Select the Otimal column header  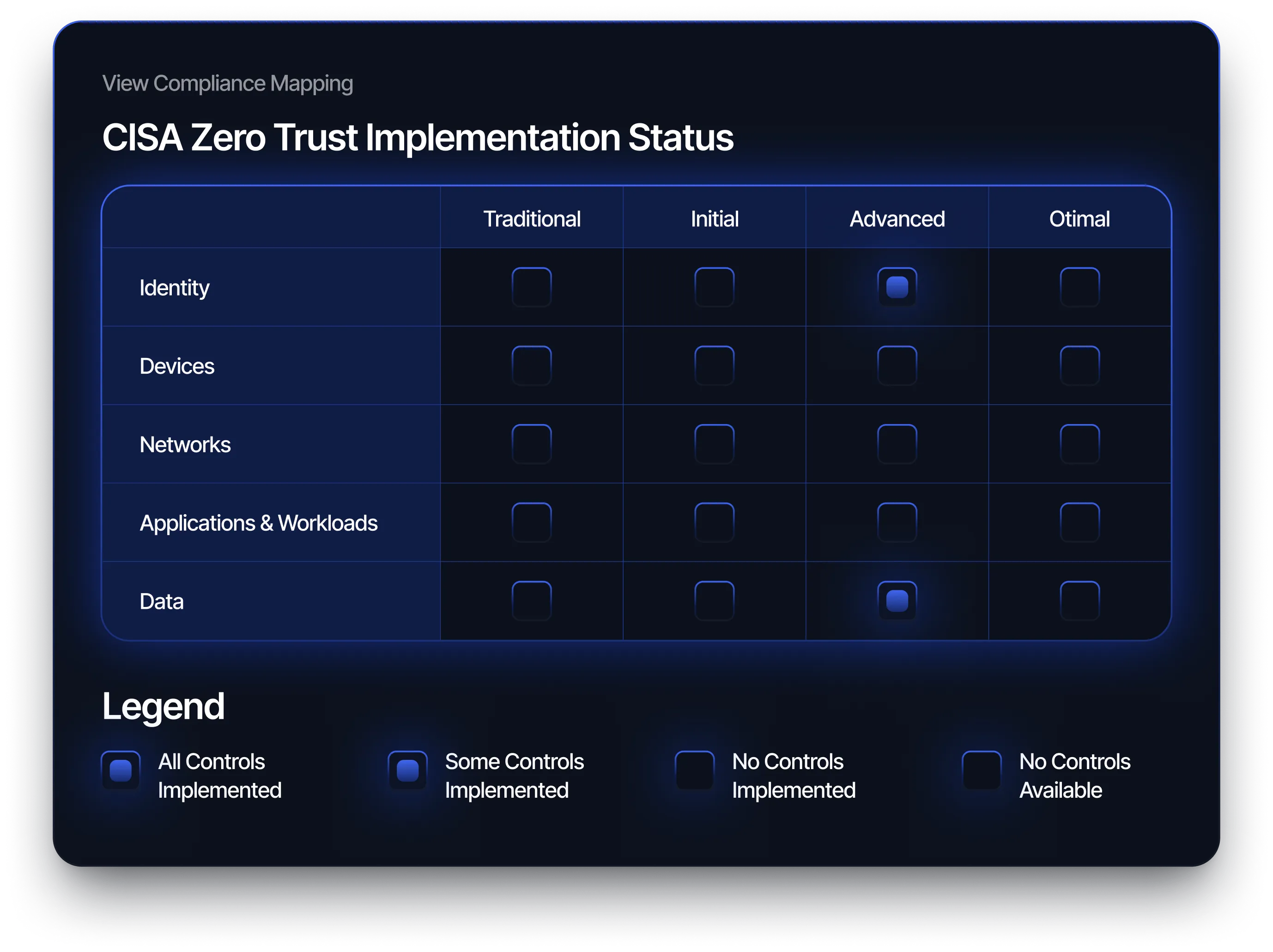pyautogui.click(x=1079, y=219)
